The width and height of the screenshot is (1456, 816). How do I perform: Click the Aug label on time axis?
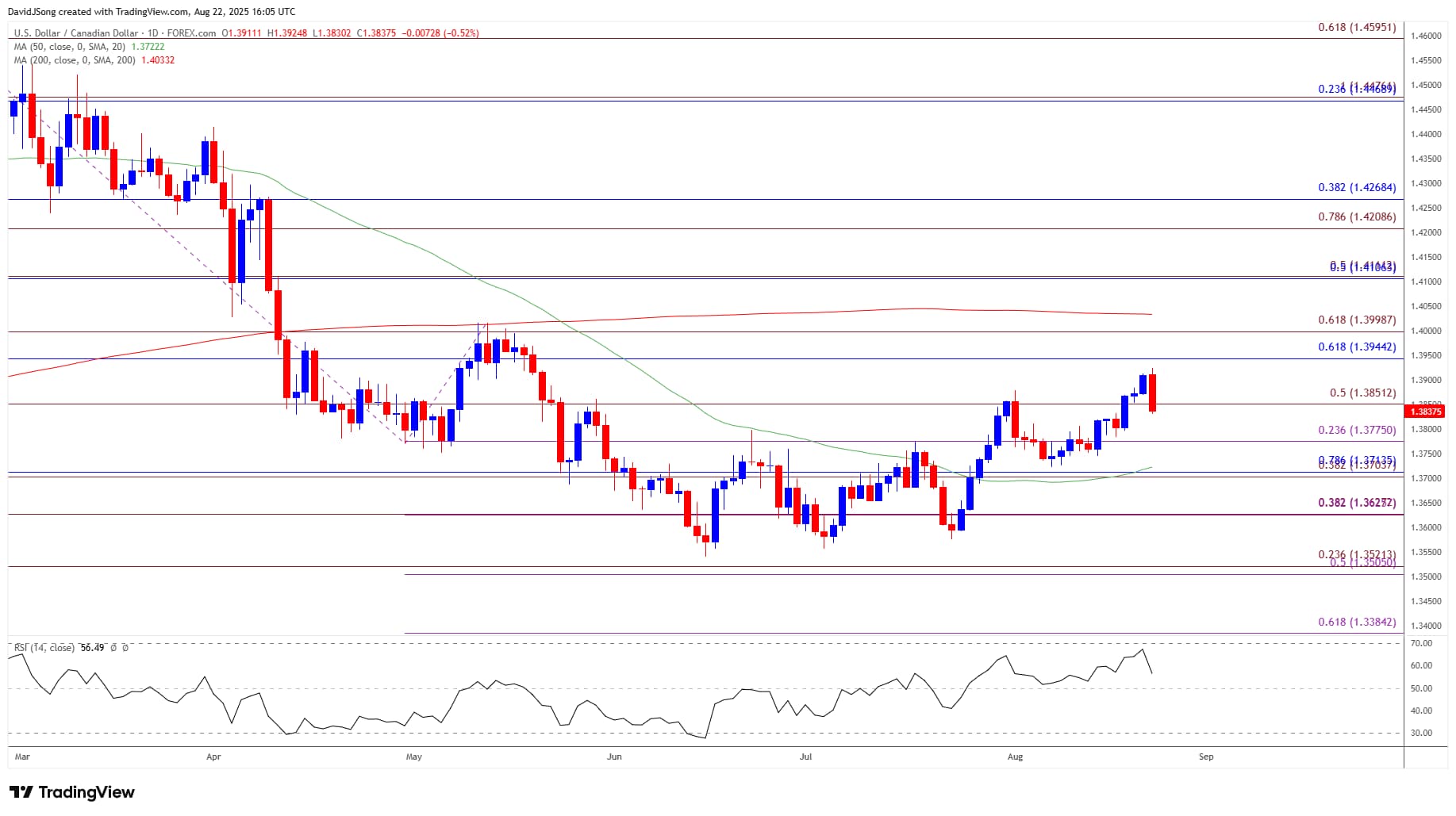(1015, 757)
